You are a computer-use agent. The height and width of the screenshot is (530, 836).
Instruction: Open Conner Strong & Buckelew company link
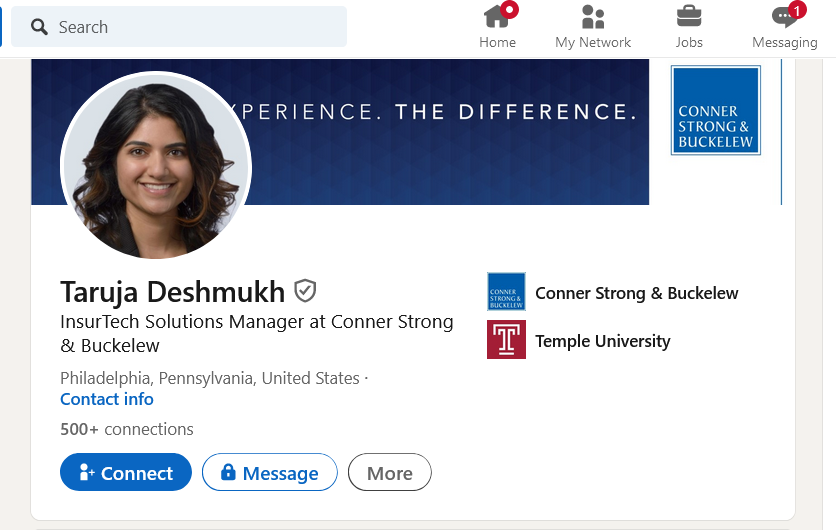pos(637,293)
